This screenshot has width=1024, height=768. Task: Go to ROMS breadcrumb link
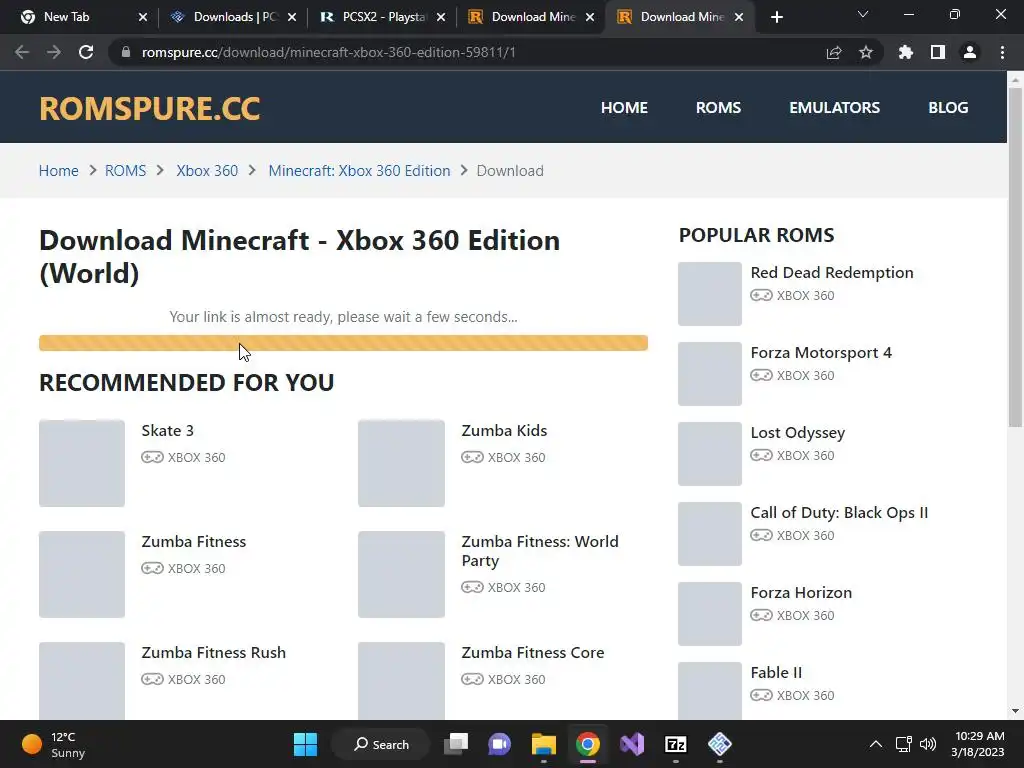click(125, 171)
